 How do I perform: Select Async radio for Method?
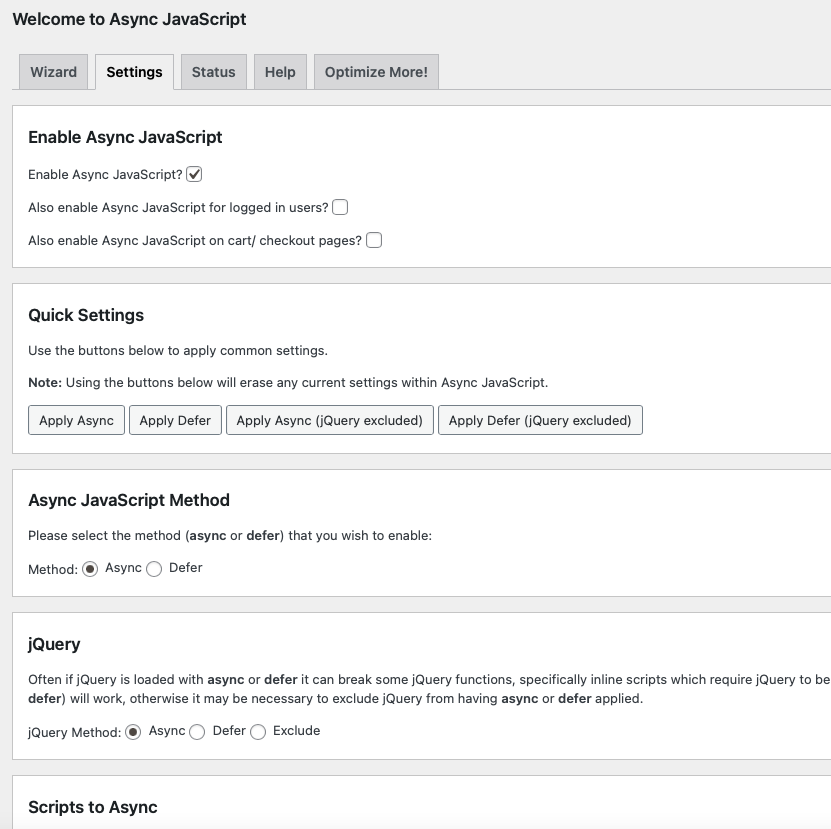coord(90,569)
